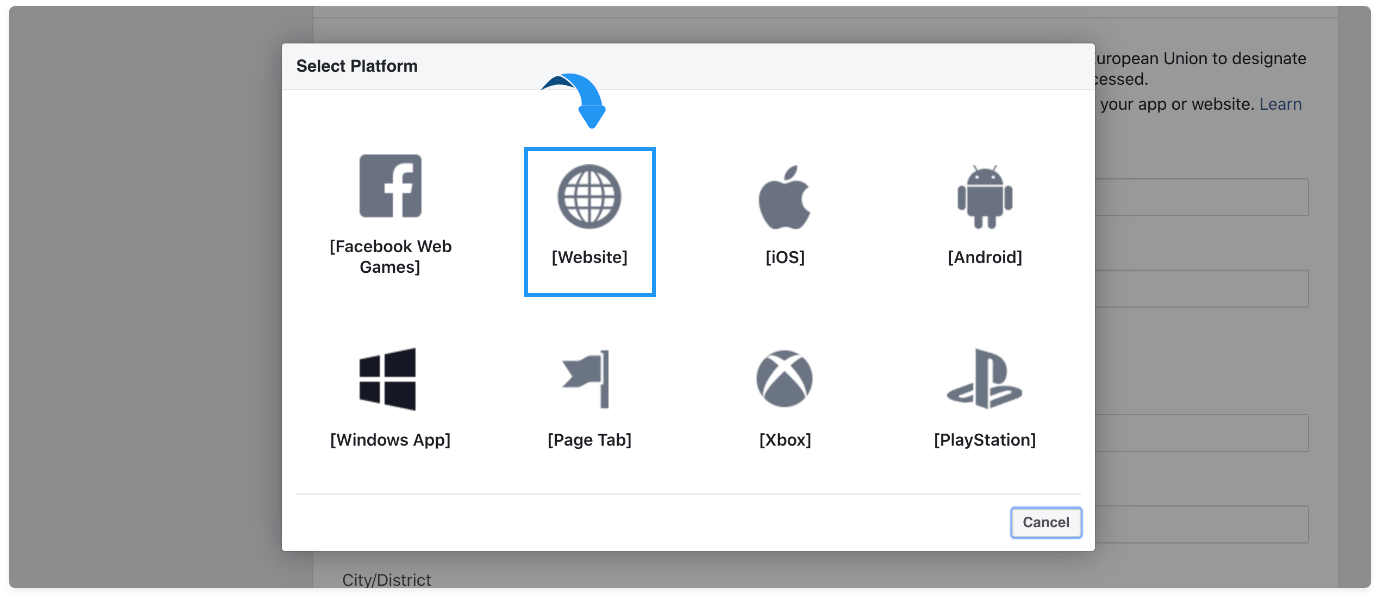This screenshot has width=1380, height=600.
Task: Focus the input field above City/District
Action: [x=1201, y=524]
